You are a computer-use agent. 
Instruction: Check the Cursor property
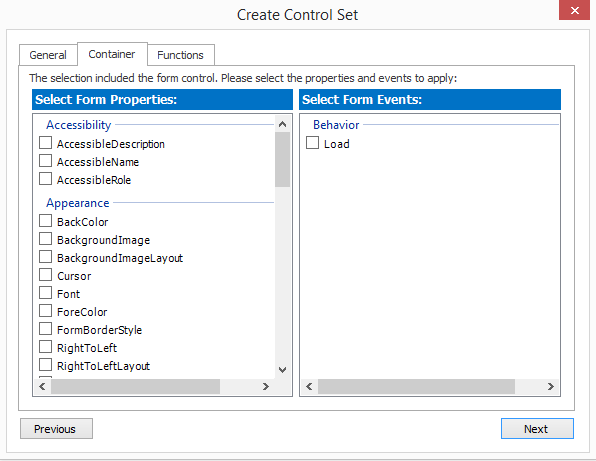point(46,275)
